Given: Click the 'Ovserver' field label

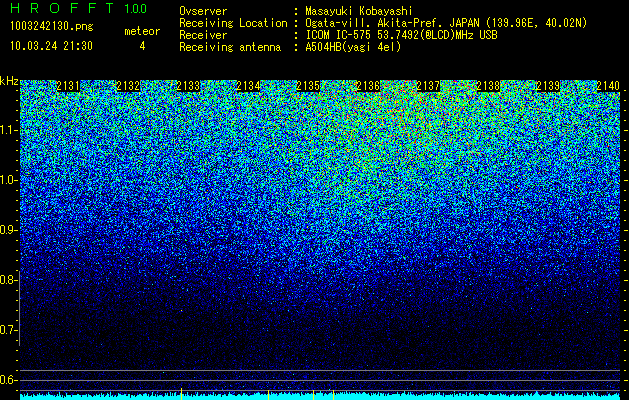Looking at the screenshot, I should pos(203,11).
